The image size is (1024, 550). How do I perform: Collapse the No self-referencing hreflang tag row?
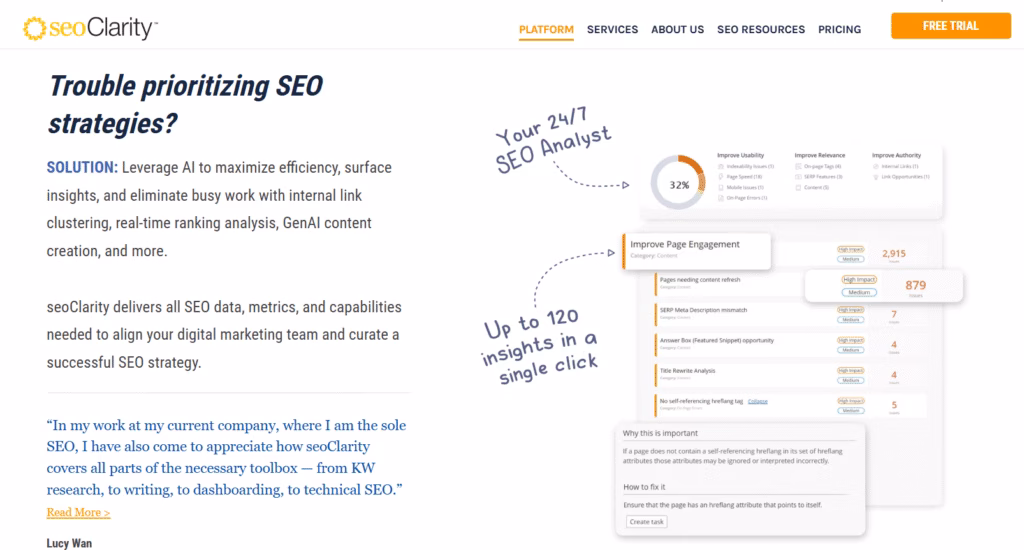point(756,402)
